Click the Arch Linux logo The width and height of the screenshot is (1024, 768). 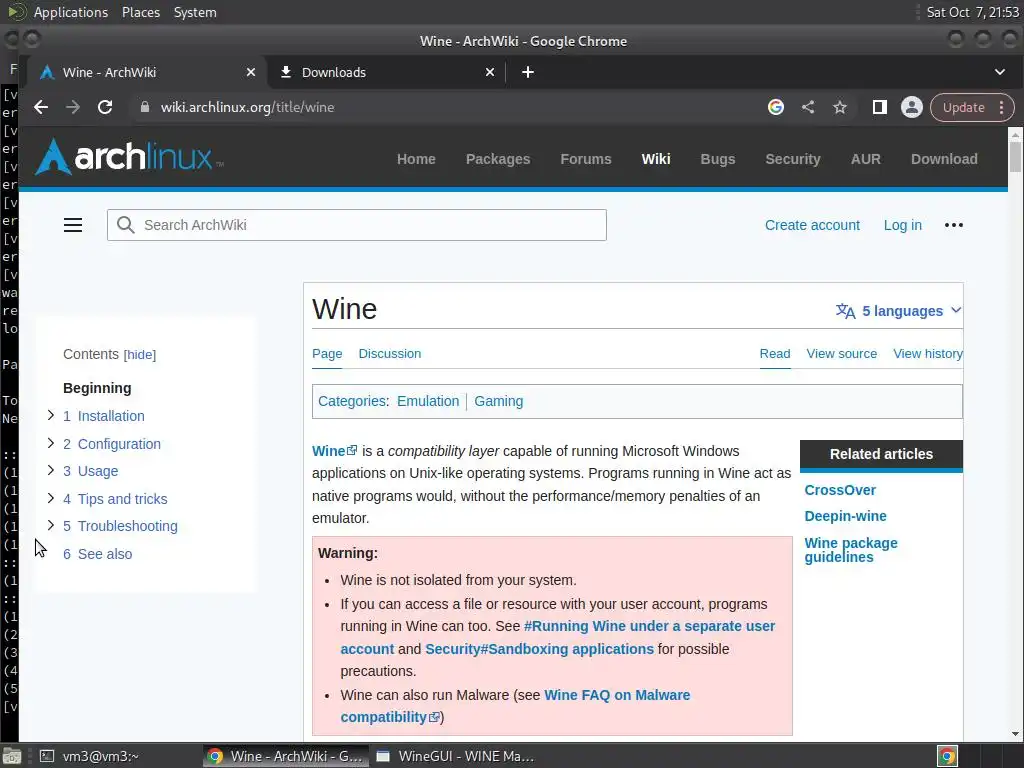[x=129, y=157]
